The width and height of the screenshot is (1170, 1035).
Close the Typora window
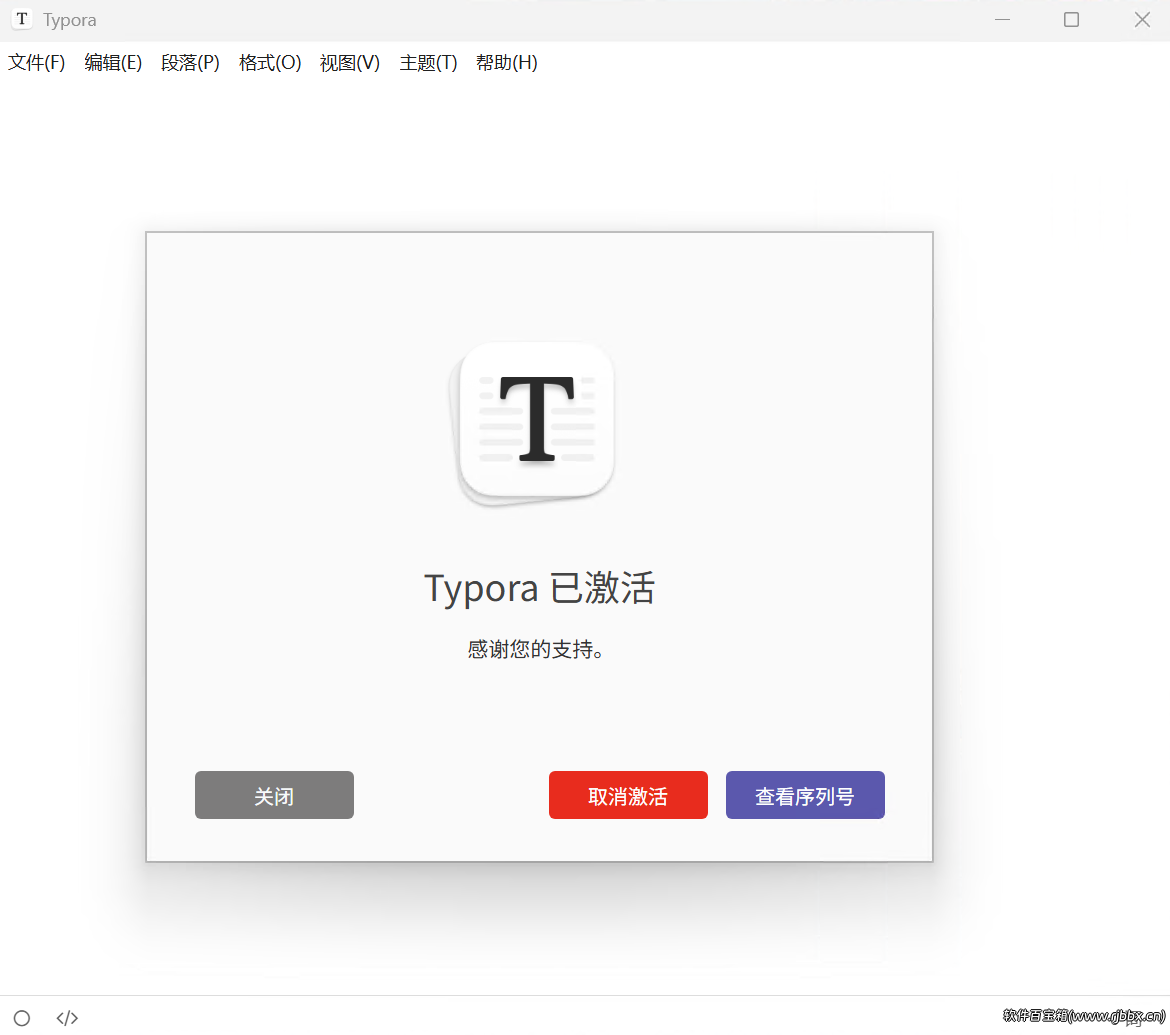[x=1142, y=19]
